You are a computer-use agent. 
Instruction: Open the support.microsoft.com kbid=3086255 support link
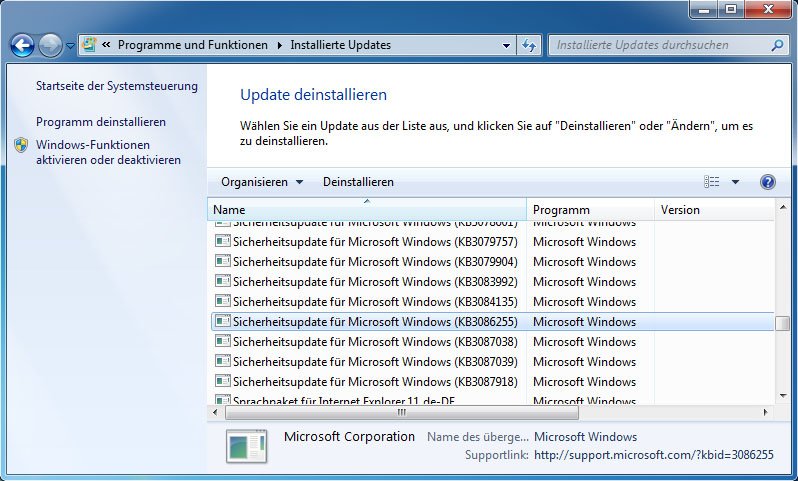pyautogui.click(x=653, y=455)
